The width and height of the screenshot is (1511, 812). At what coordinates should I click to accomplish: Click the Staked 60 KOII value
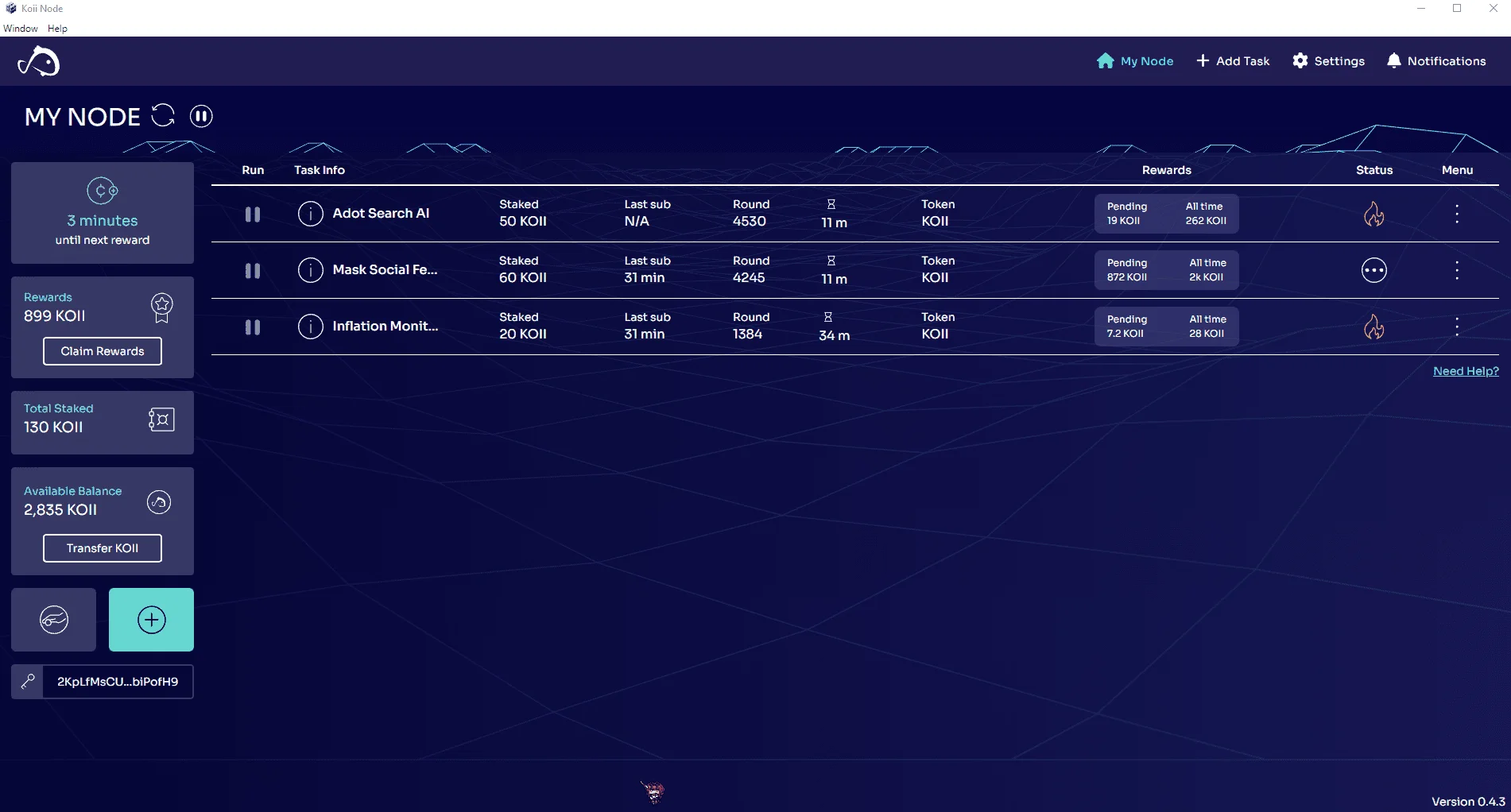tap(523, 278)
